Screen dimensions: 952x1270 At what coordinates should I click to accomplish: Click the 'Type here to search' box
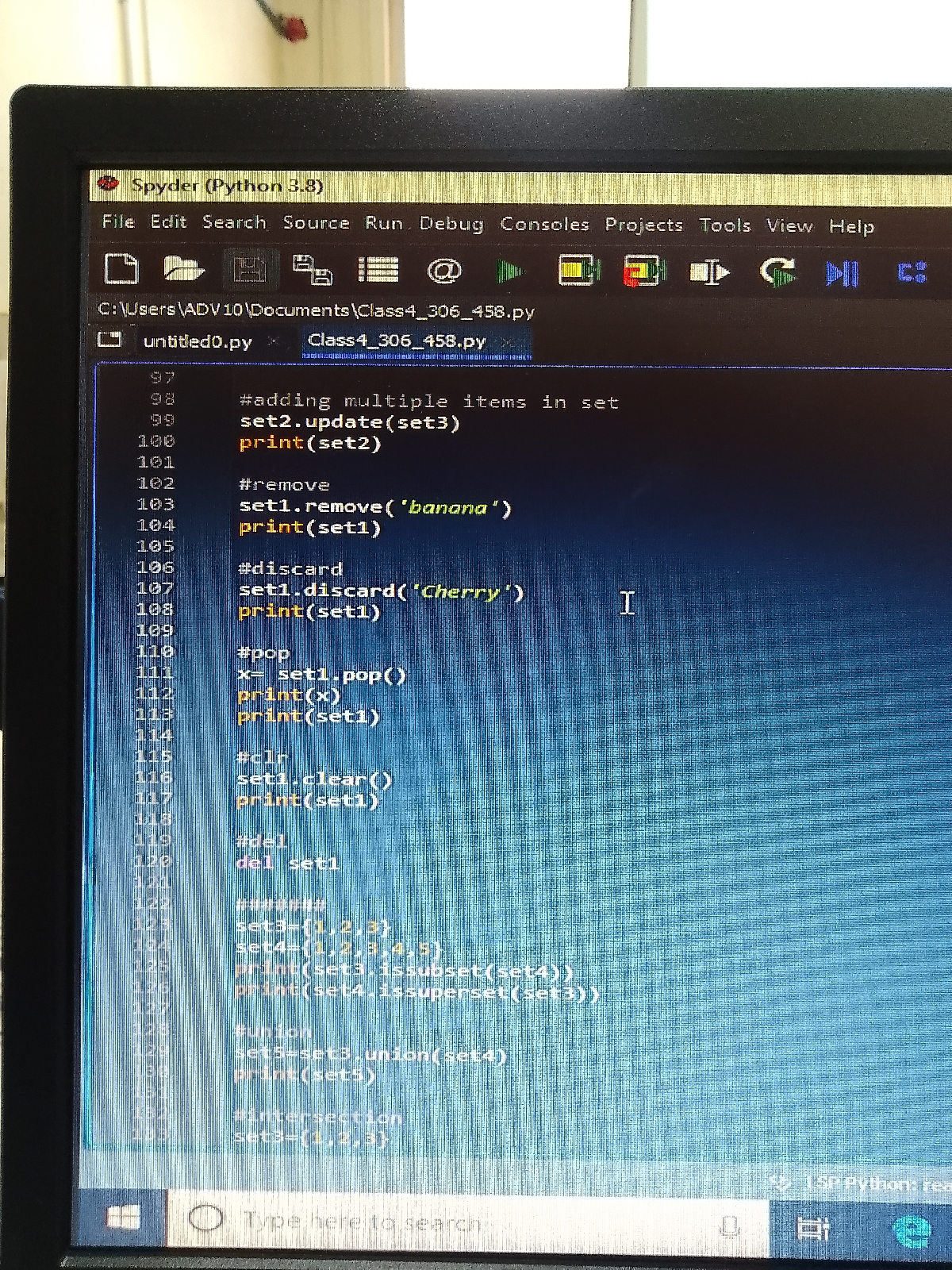coord(468,1221)
